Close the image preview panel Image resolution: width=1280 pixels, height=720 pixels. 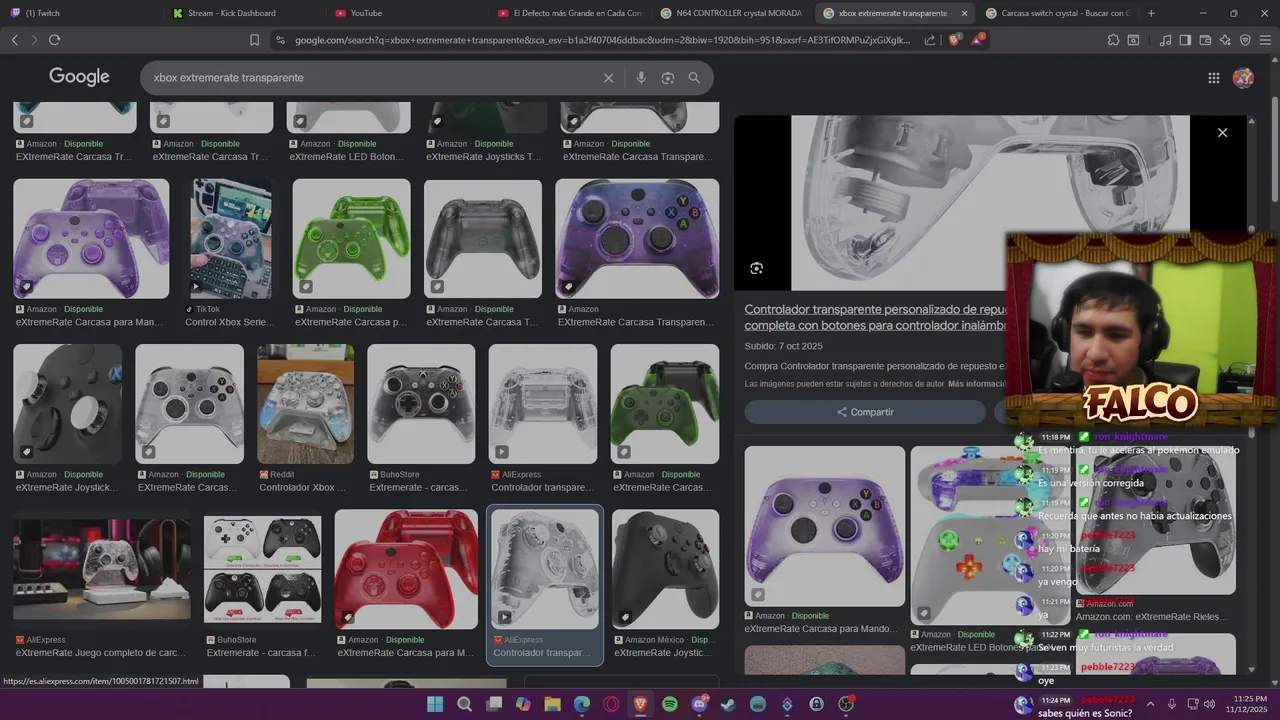(x=1222, y=132)
